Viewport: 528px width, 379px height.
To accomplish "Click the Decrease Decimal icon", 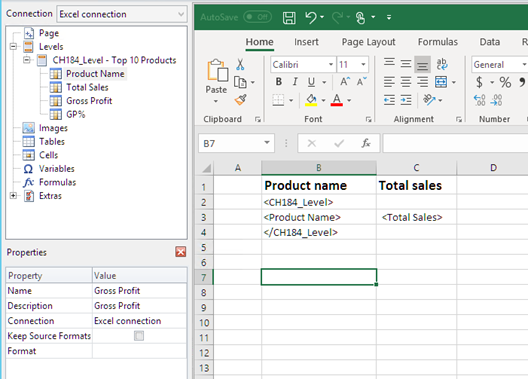I will click(x=496, y=100).
